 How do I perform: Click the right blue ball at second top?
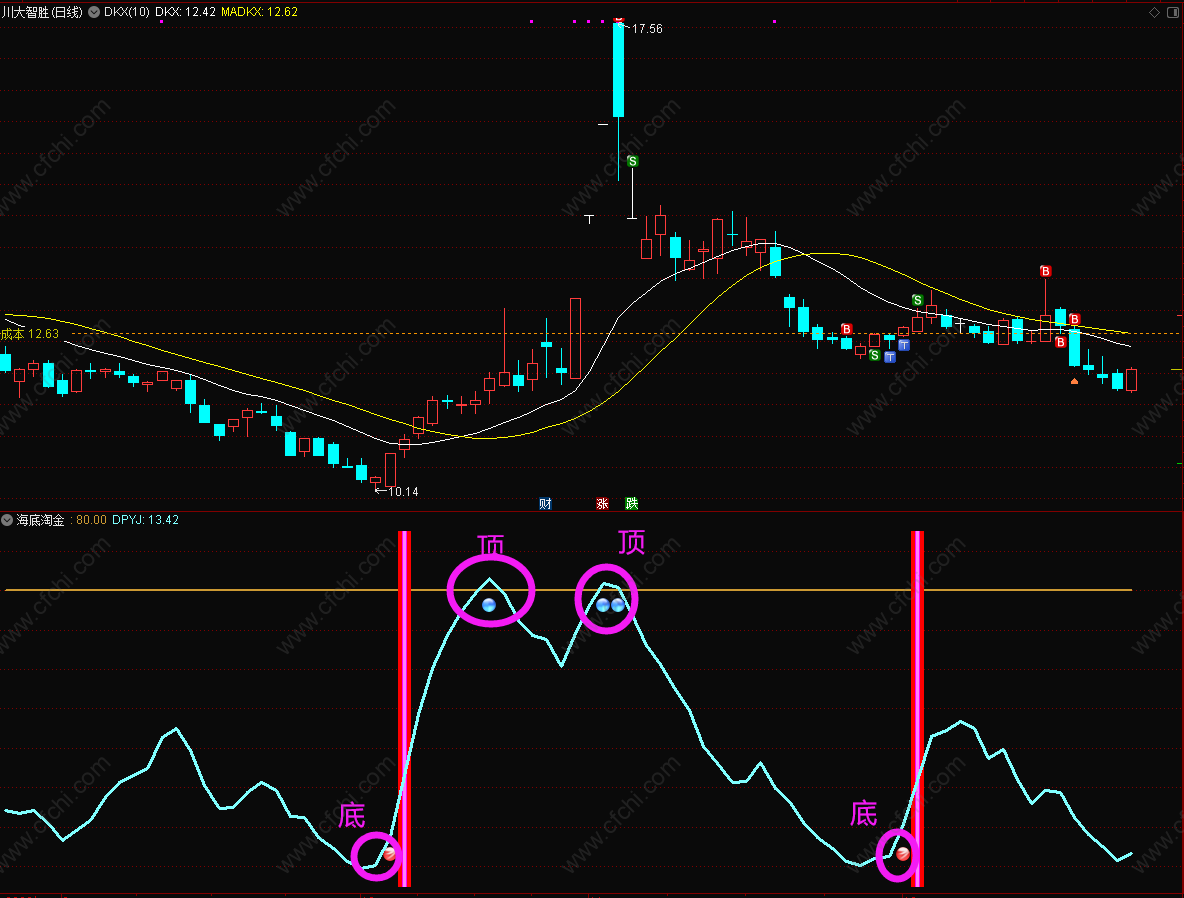[x=618, y=605]
